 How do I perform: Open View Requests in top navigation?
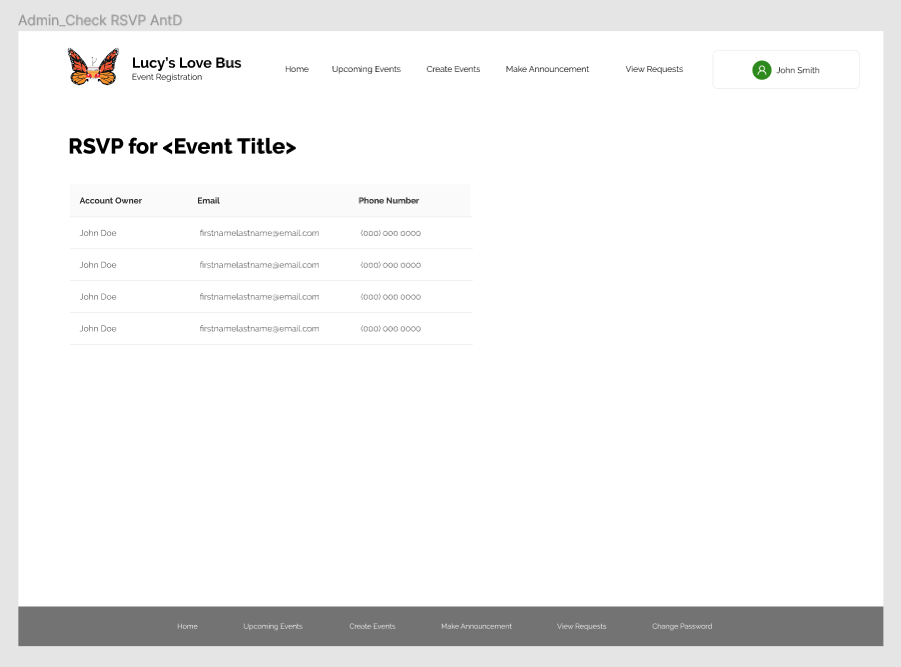coord(654,69)
